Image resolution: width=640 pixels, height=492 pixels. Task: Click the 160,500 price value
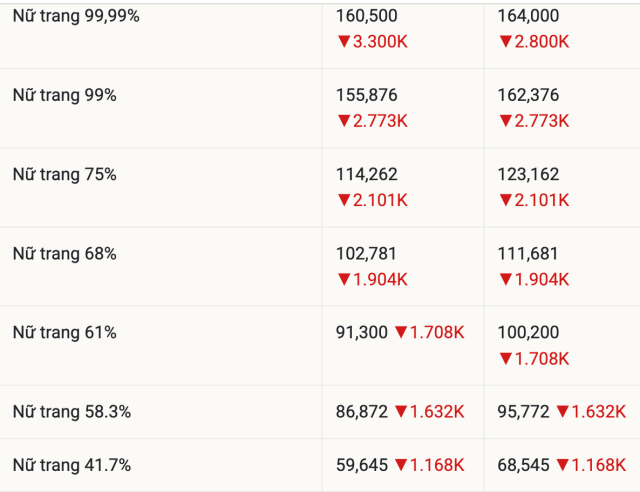click(366, 16)
